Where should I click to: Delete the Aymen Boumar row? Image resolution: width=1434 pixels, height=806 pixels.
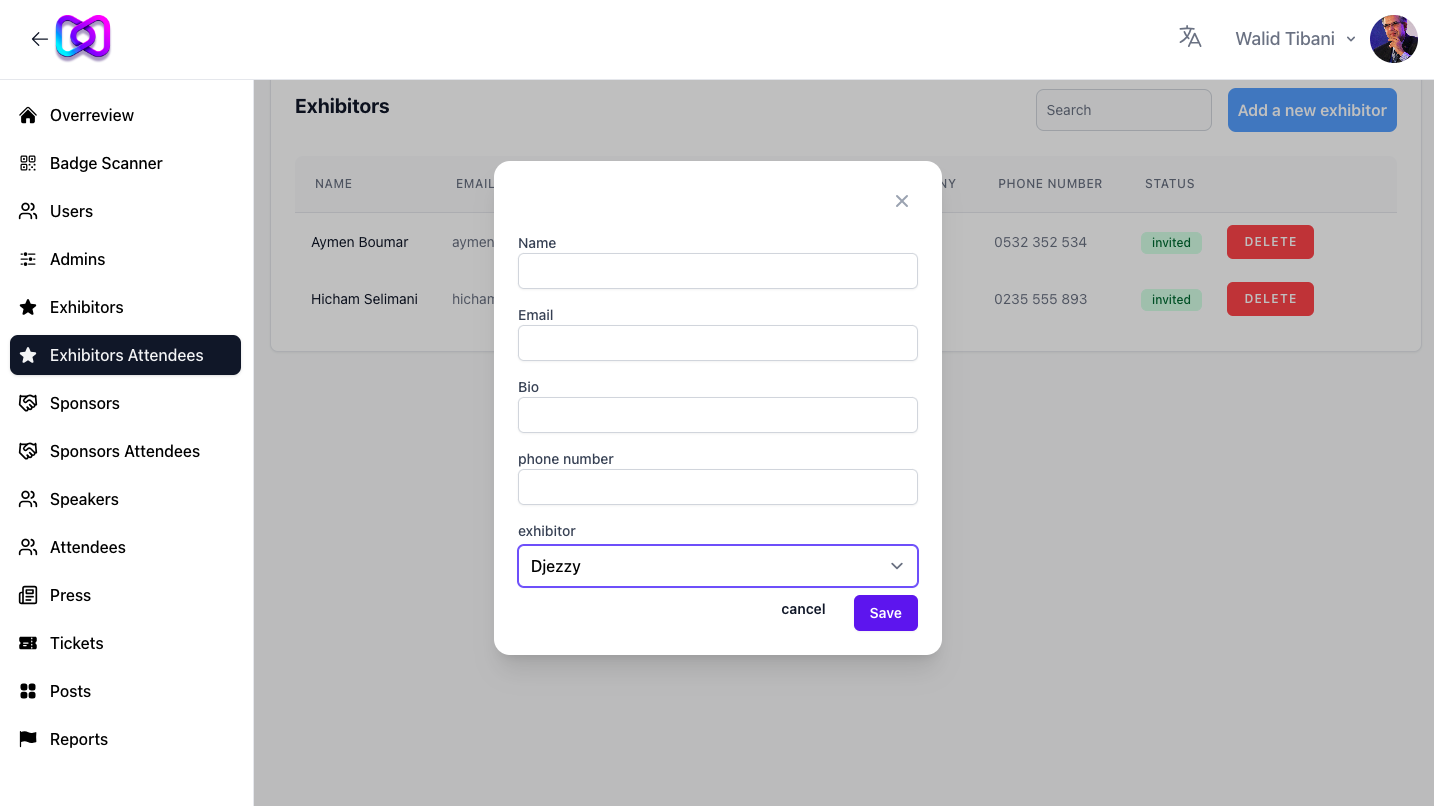[x=1269, y=242]
